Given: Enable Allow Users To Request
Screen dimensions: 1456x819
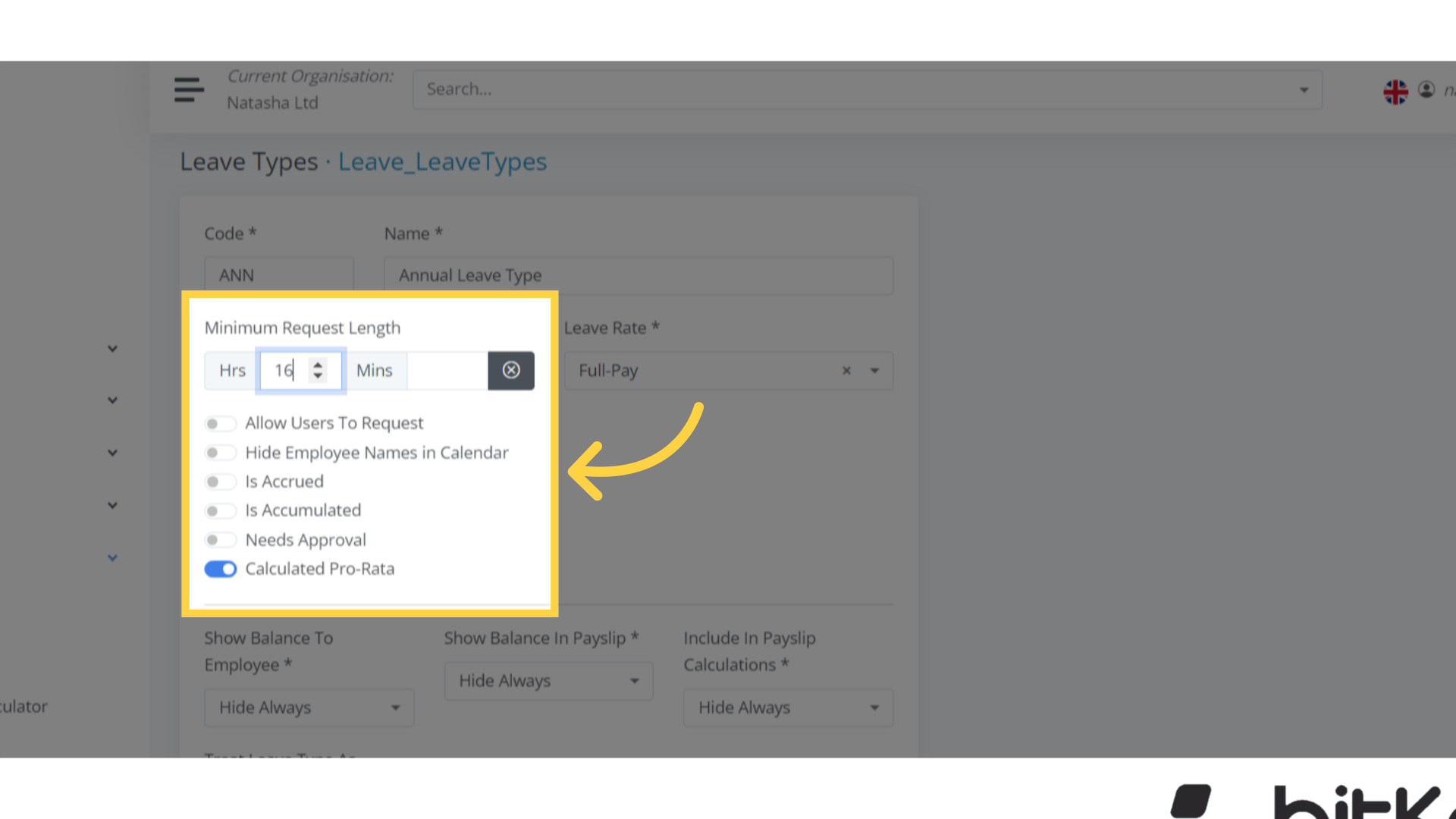Looking at the screenshot, I should point(221,423).
